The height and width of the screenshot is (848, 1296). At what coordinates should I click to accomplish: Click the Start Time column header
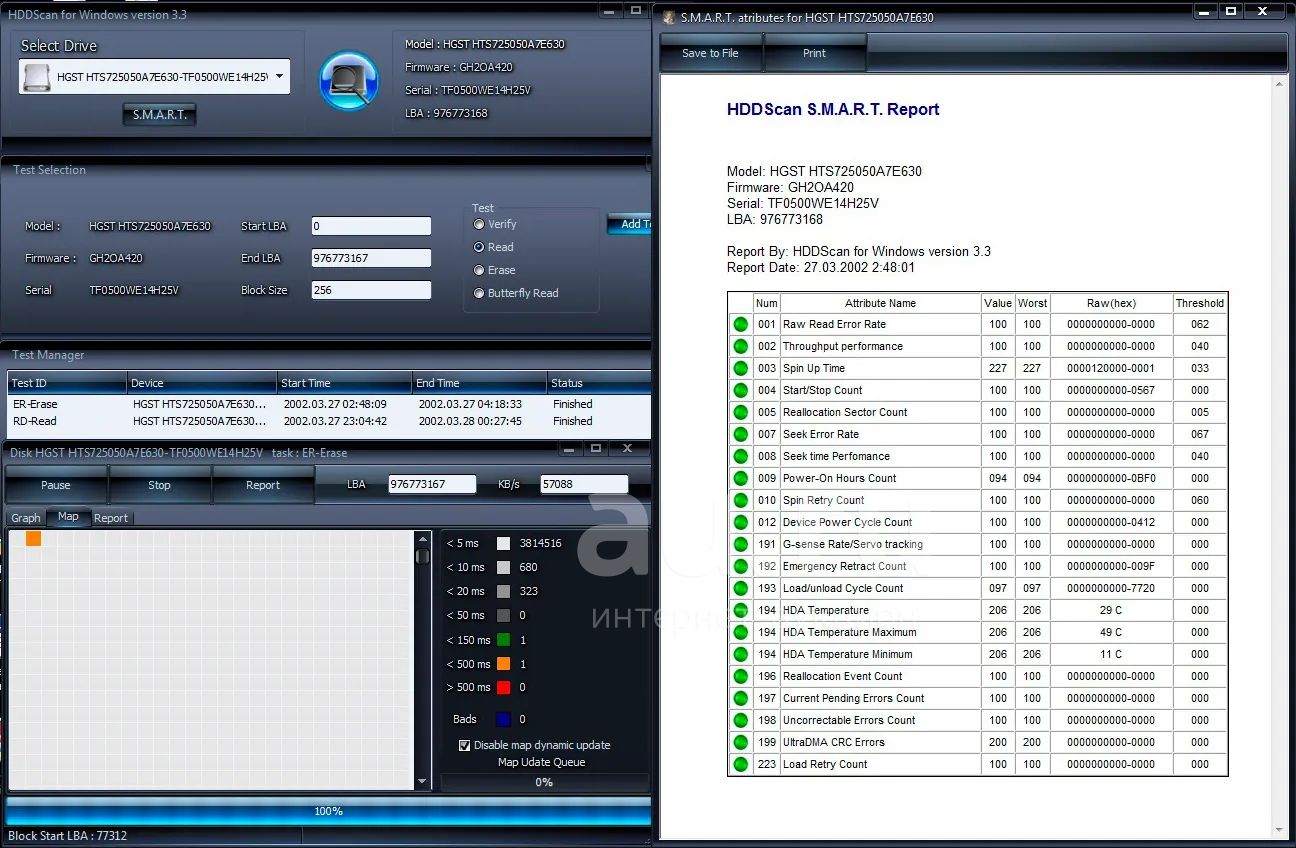344,383
